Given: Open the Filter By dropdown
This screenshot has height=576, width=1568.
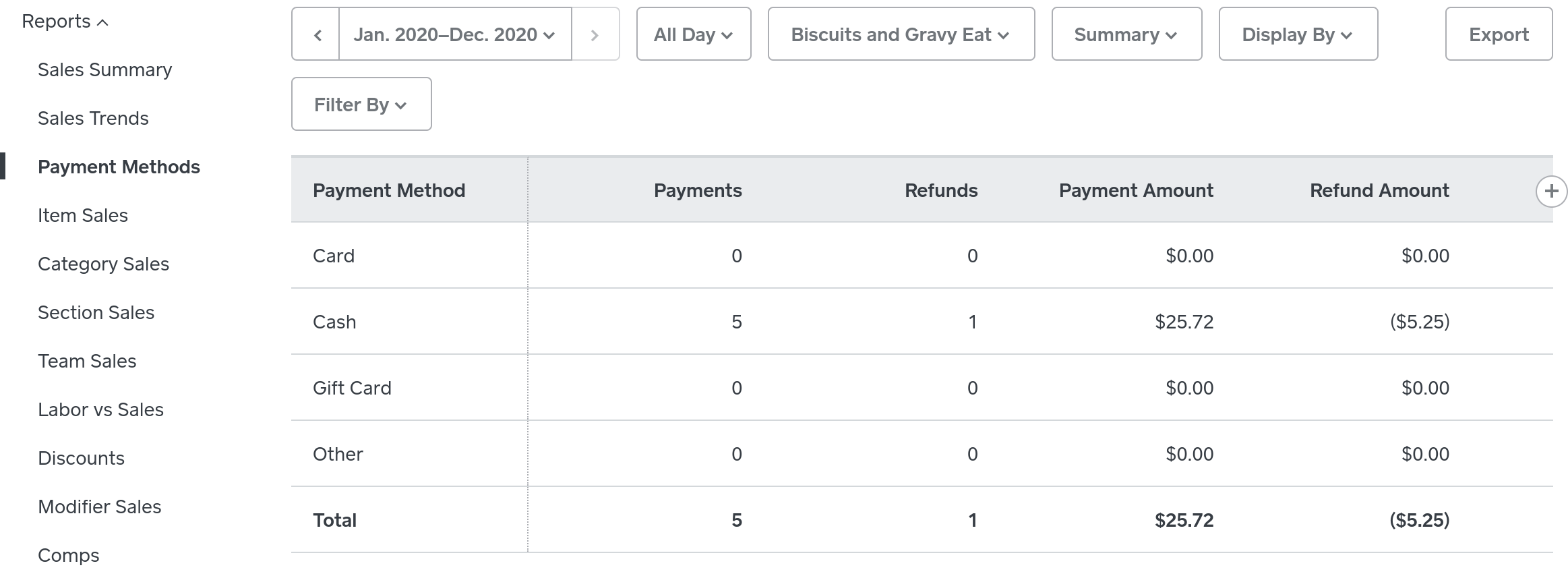Looking at the screenshot, I should point(361,105).
